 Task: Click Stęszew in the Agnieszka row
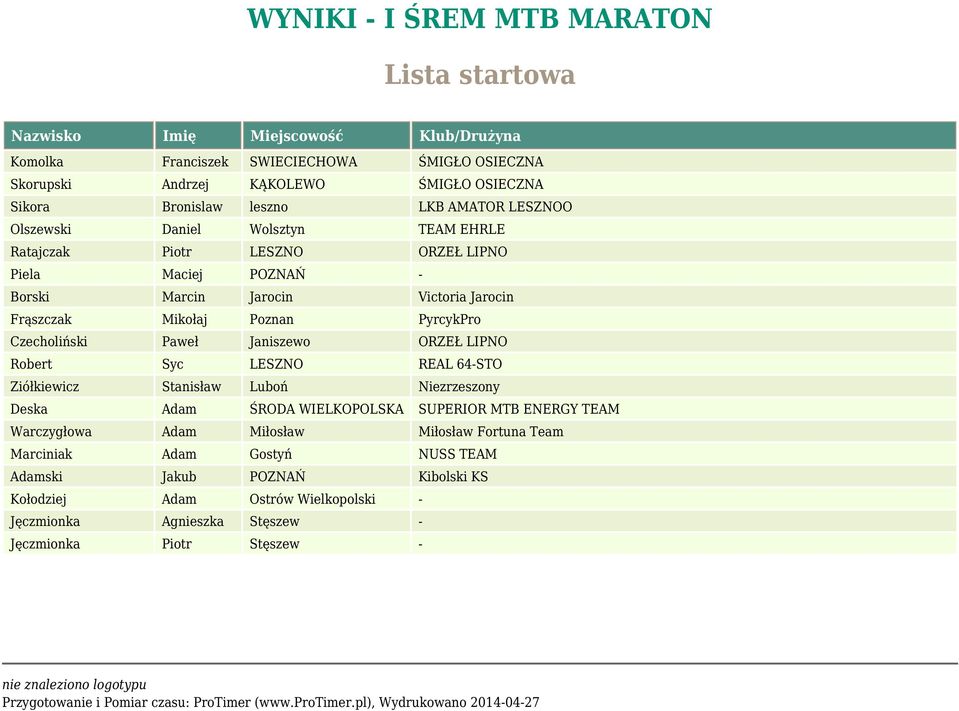click(275, 521)
